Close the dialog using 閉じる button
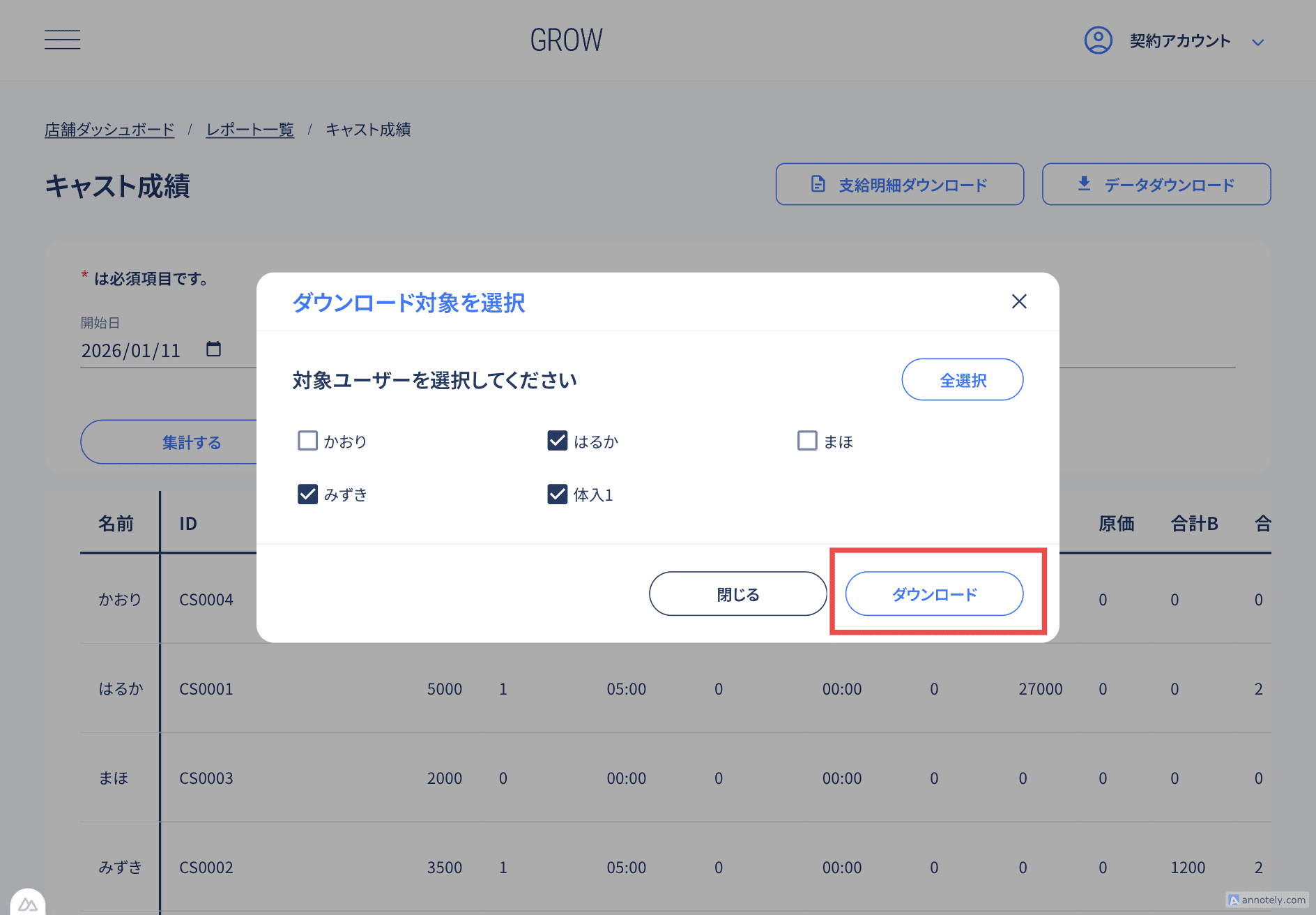1316x915 pixels. 737,593
